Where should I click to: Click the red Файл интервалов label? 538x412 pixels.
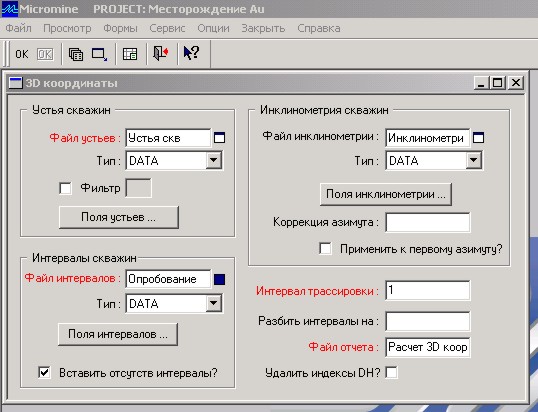coord(72,278)
